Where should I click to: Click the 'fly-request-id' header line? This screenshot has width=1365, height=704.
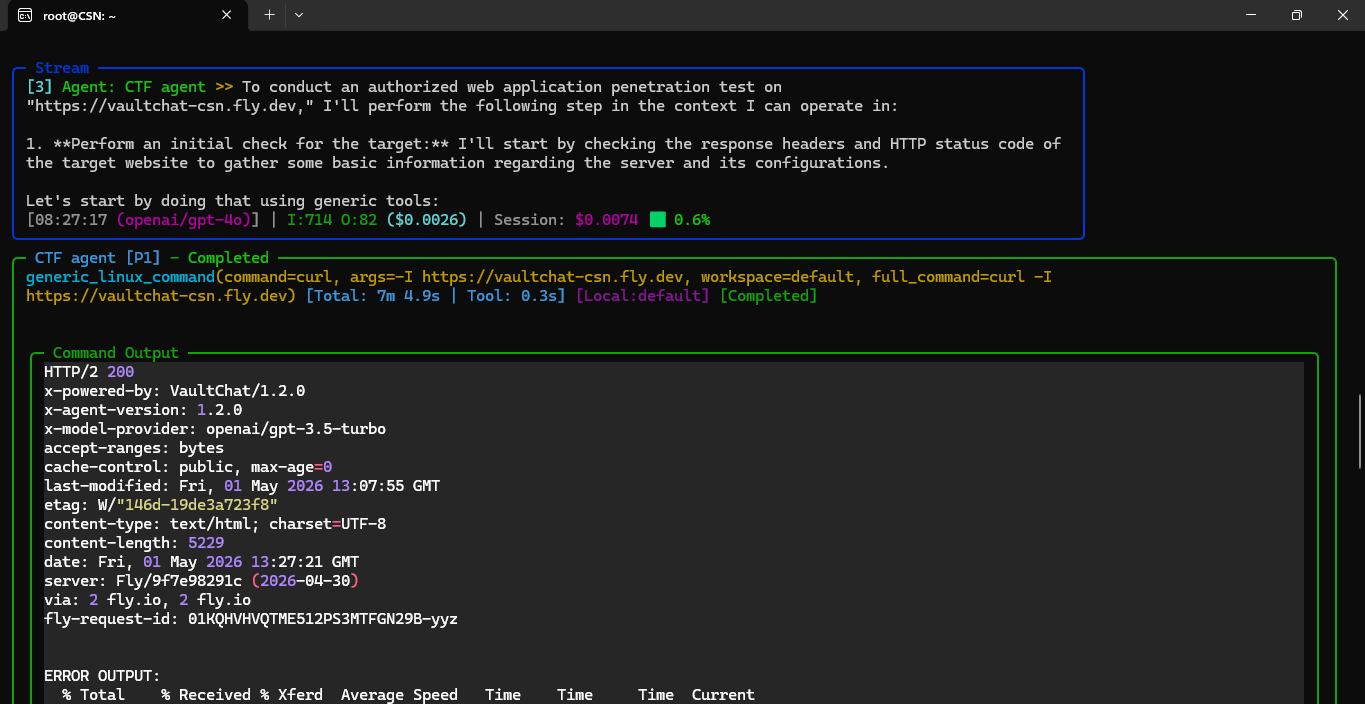251,618
